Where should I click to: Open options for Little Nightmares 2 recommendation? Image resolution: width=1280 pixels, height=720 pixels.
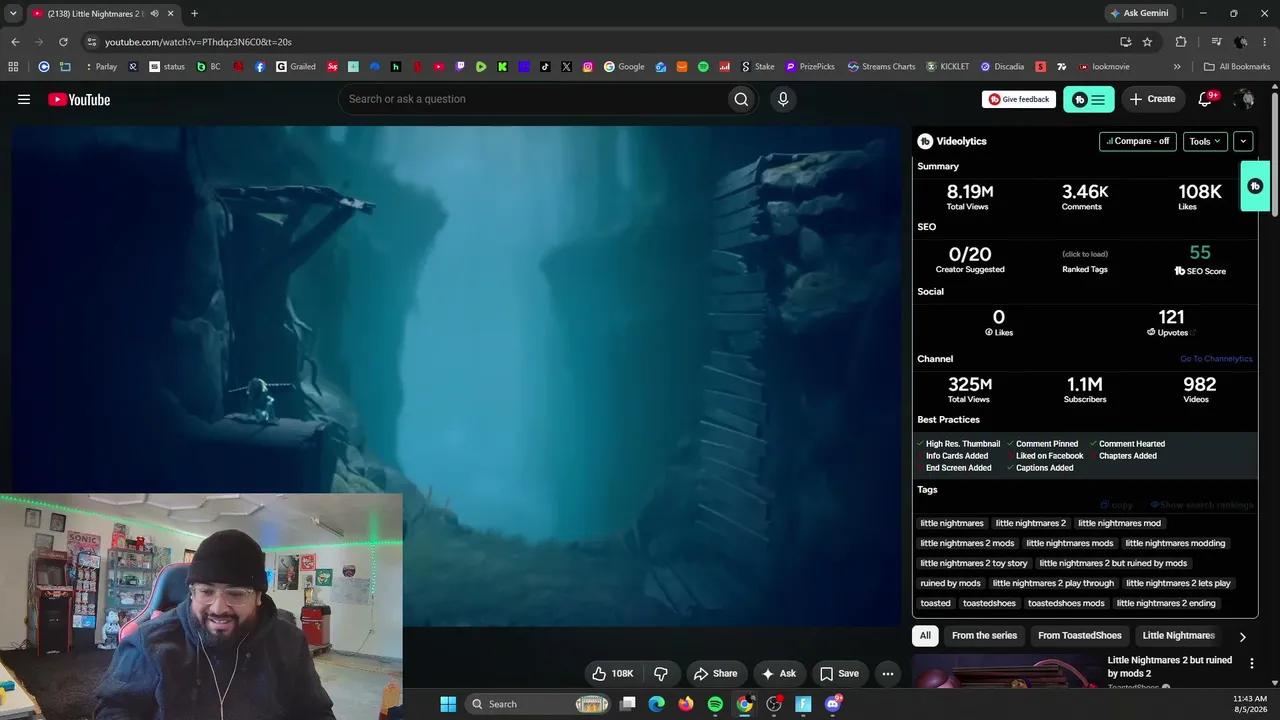coord(1251,663)
